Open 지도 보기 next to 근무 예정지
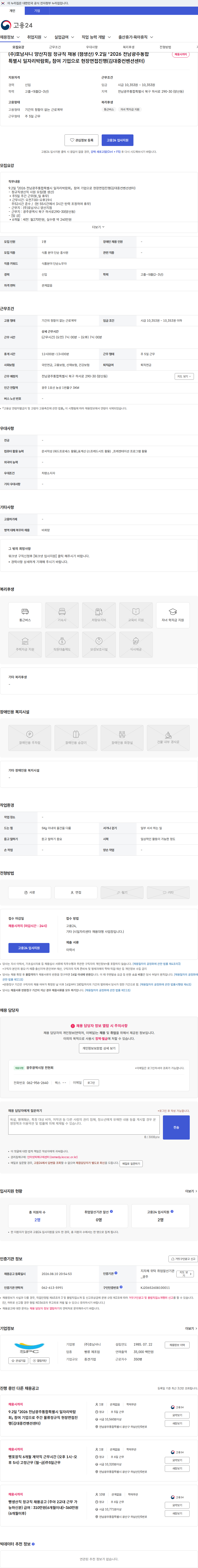 pyautogui.click(x=184, y=376)
